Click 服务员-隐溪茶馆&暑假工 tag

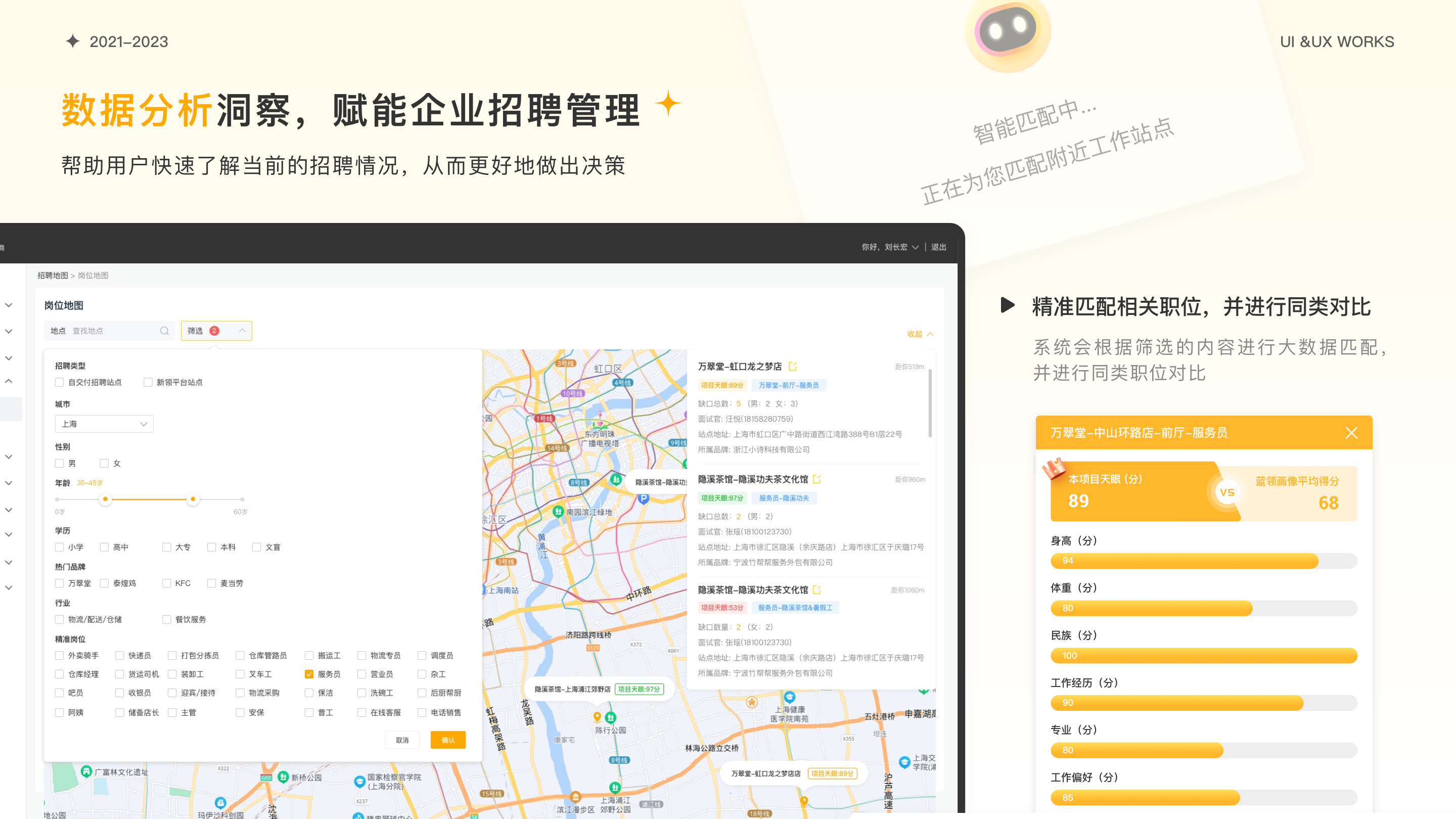(795, 608)
